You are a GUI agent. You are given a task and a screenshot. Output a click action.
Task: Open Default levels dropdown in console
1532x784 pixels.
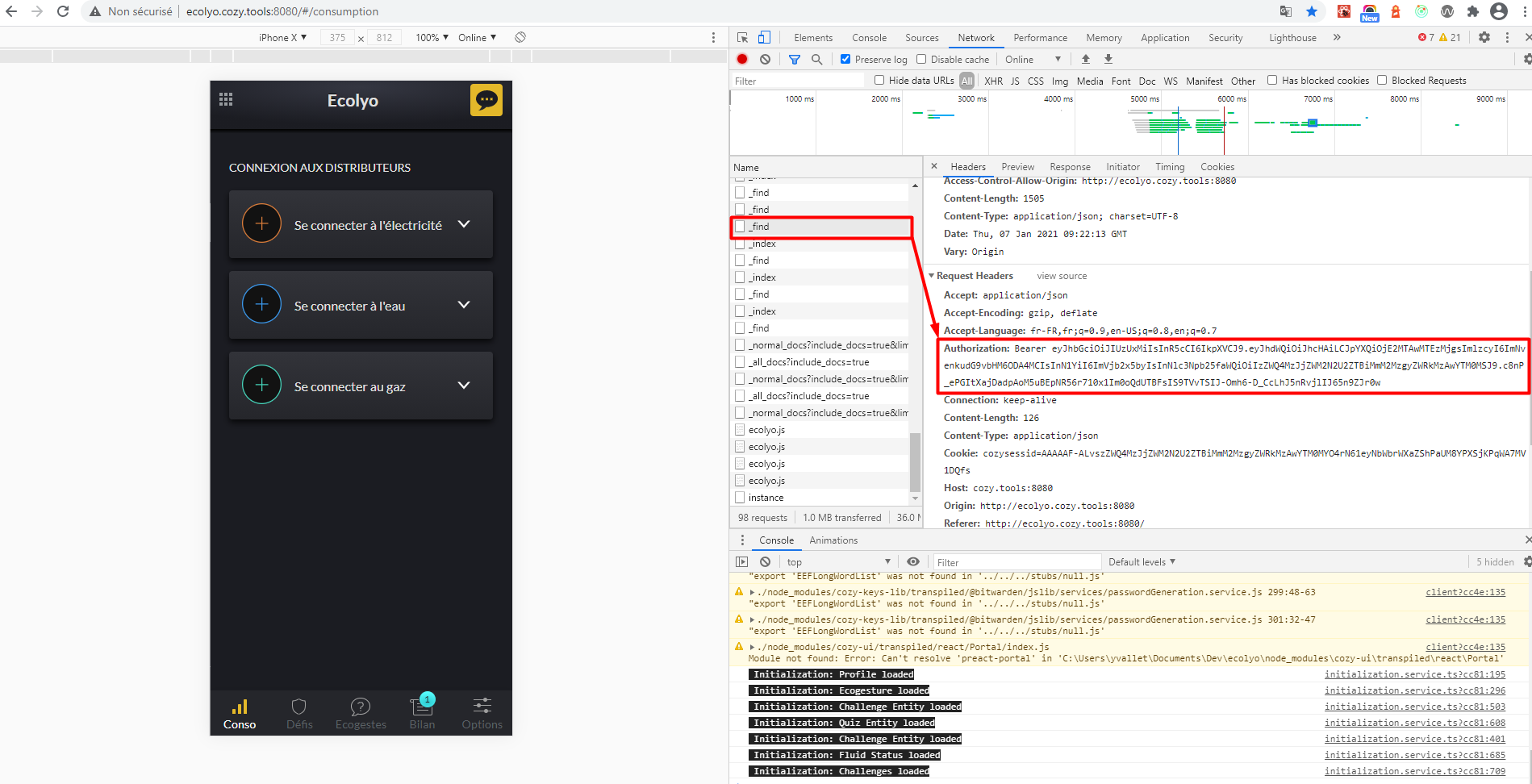(1142, 562)
